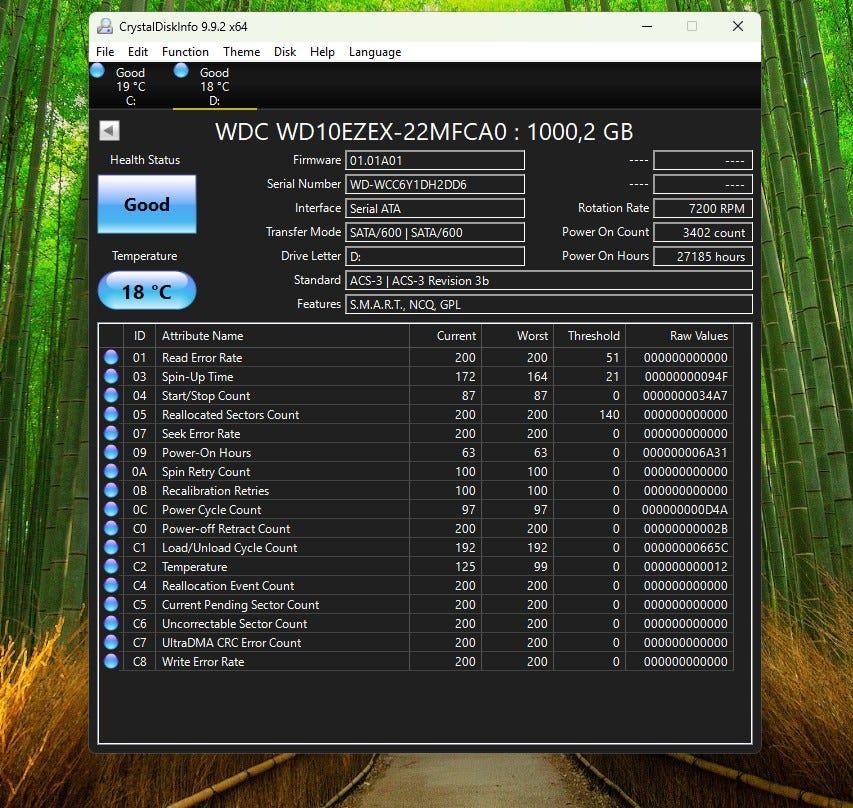Click the 18 °C temperature button
853x808 pixels.
point(147,291)
